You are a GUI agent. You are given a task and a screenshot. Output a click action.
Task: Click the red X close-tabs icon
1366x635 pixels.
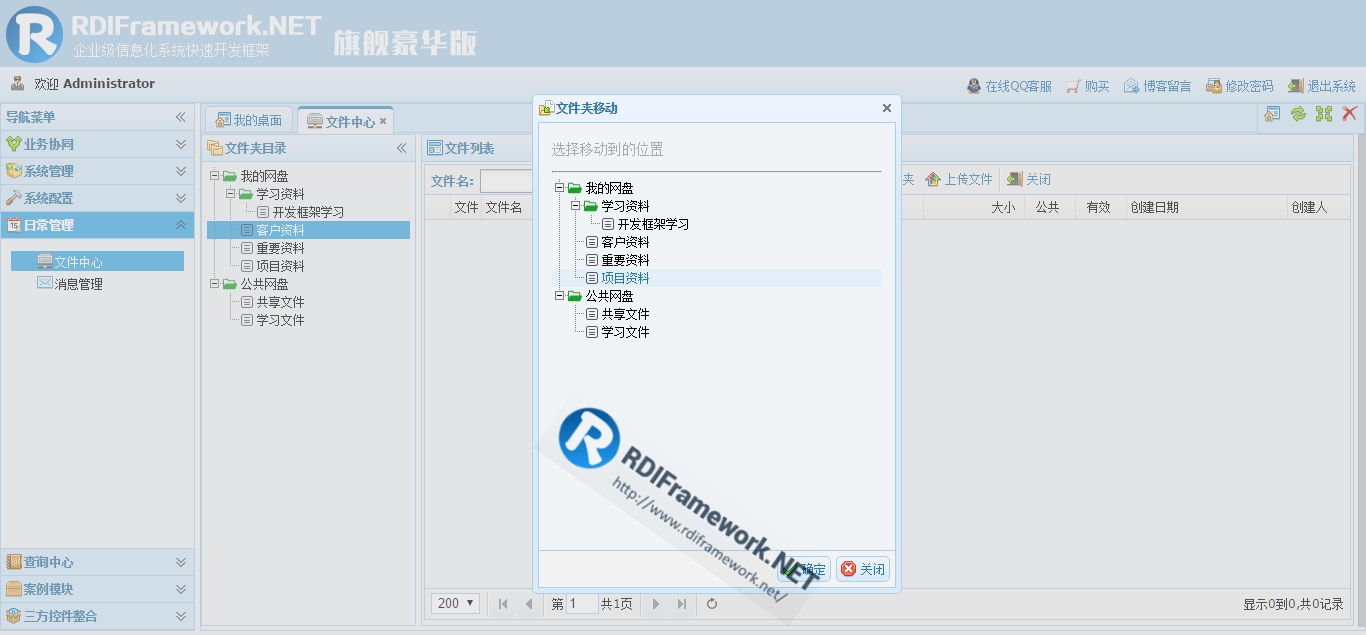(1350, 114)
